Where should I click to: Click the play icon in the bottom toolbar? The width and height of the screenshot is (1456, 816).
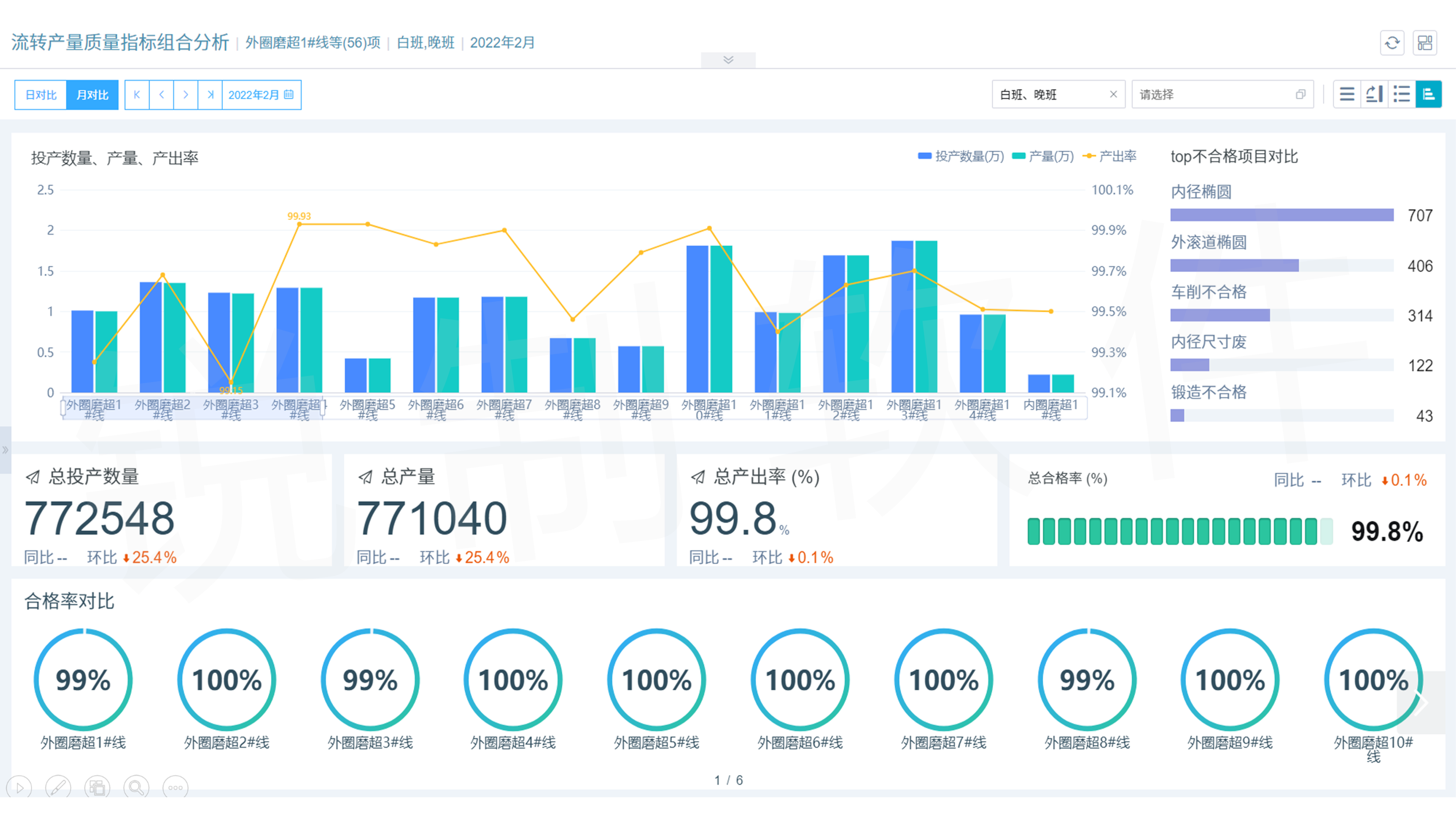(19, 787)
